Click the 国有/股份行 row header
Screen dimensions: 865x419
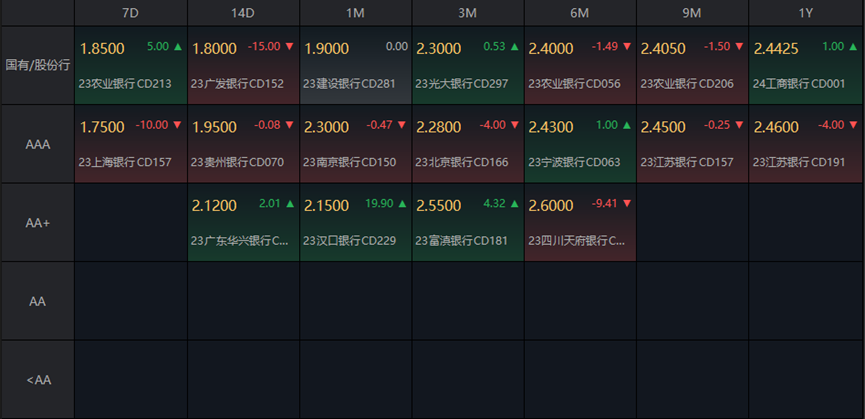pyautogui.click(x=38, y=65)
